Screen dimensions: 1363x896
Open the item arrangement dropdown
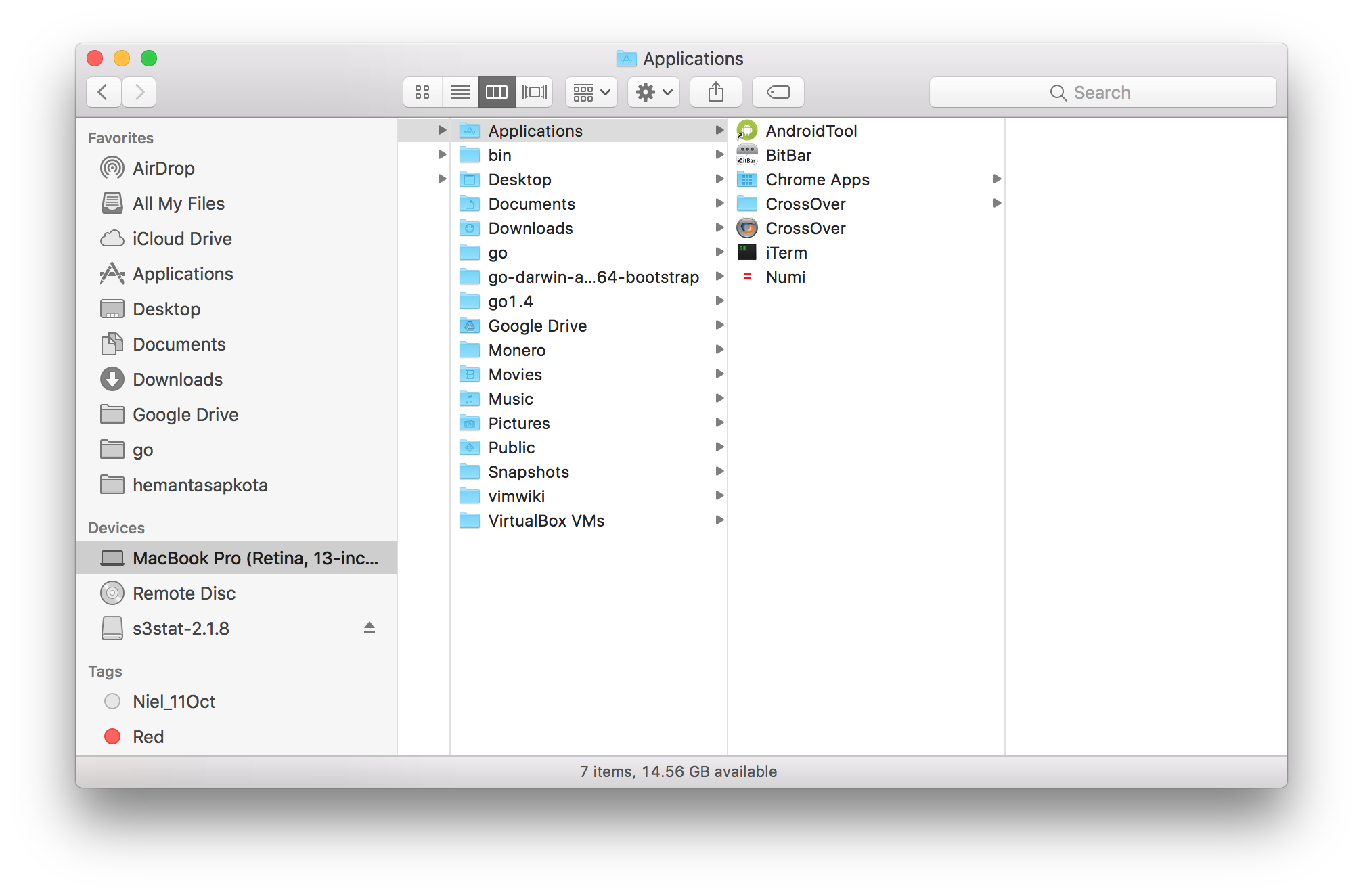591,92
